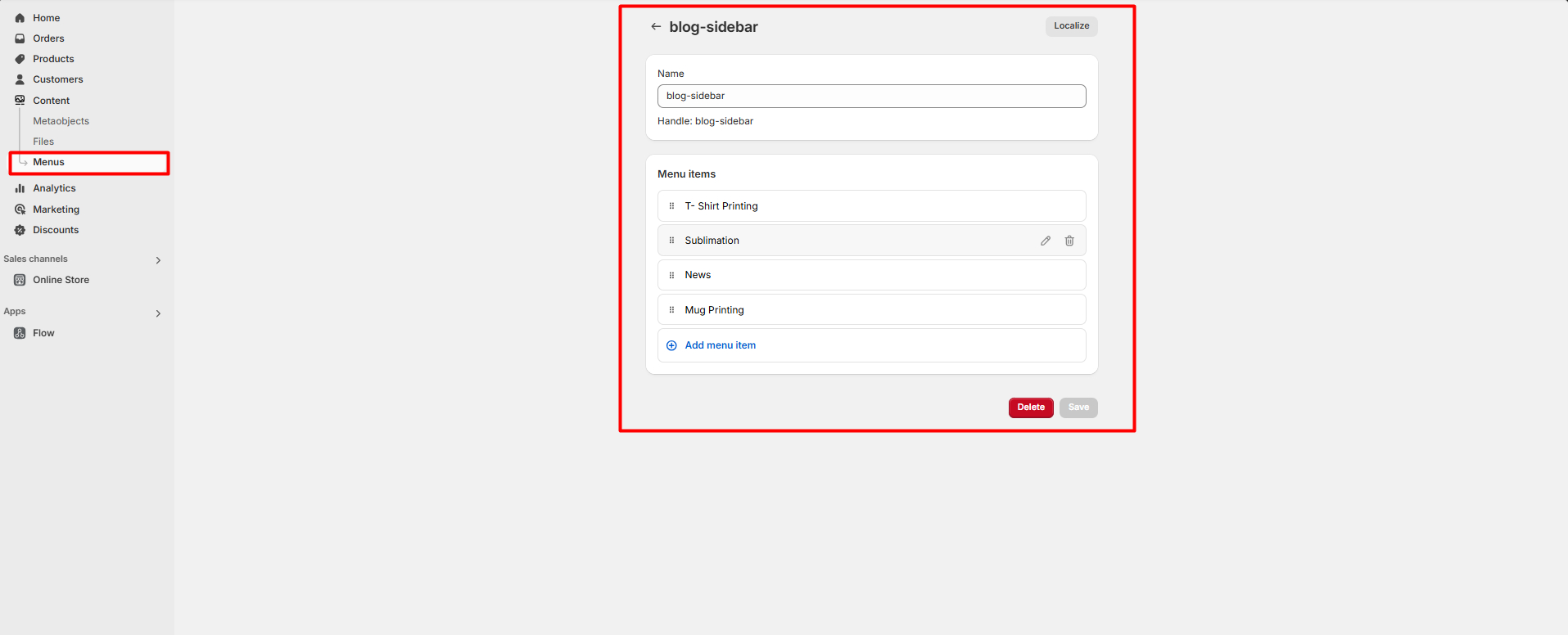Click the trash icon on Sublimation row
The height and width of the screenshot is (635, 1568).
point(1069,241)
